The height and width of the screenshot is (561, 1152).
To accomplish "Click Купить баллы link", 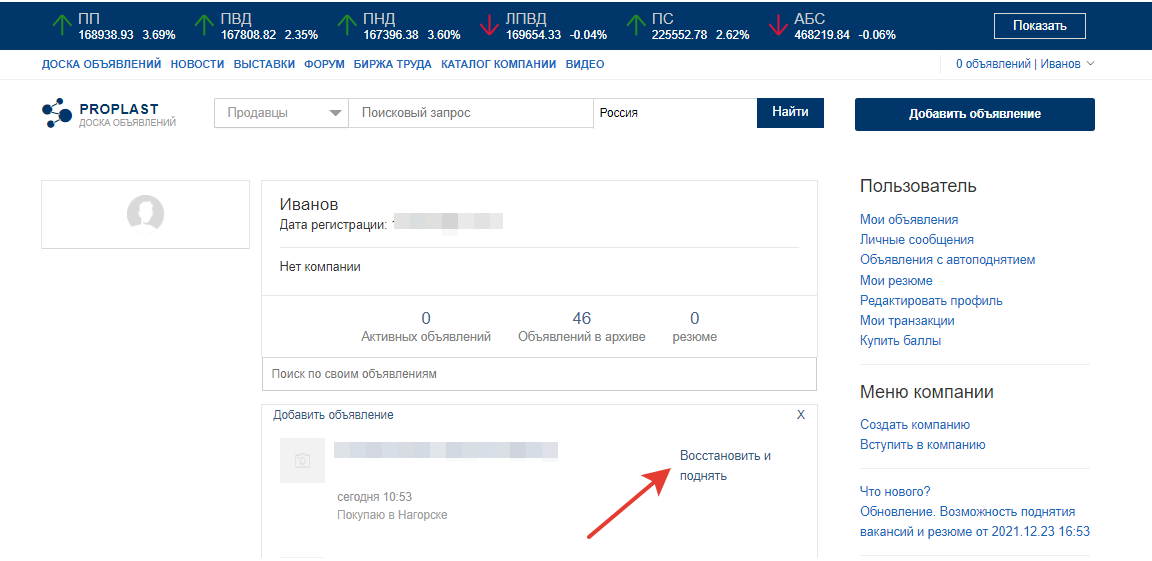I will (901, 341).
